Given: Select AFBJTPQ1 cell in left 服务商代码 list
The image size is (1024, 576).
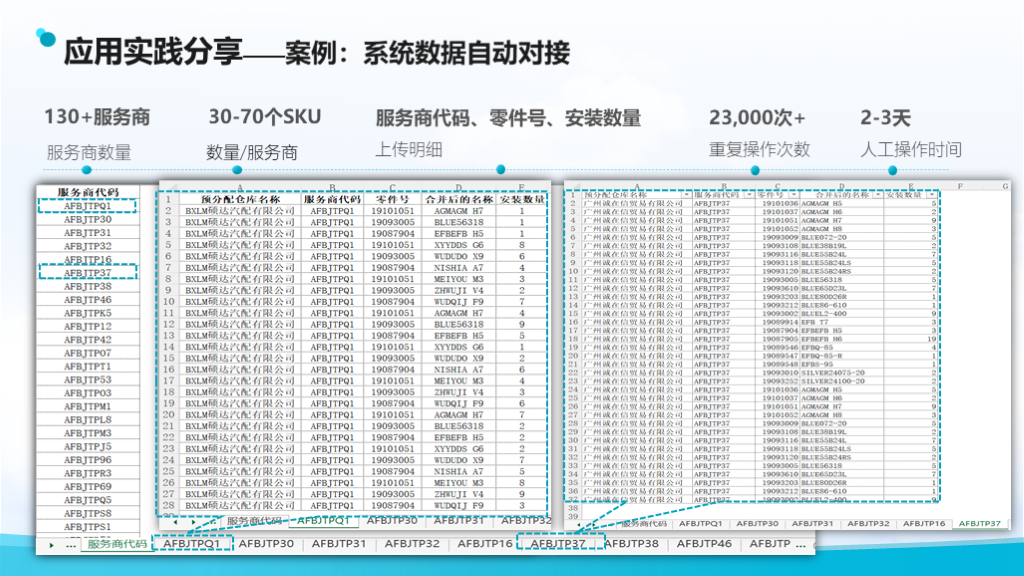Looking at the screenshot, I should point(88,206).
